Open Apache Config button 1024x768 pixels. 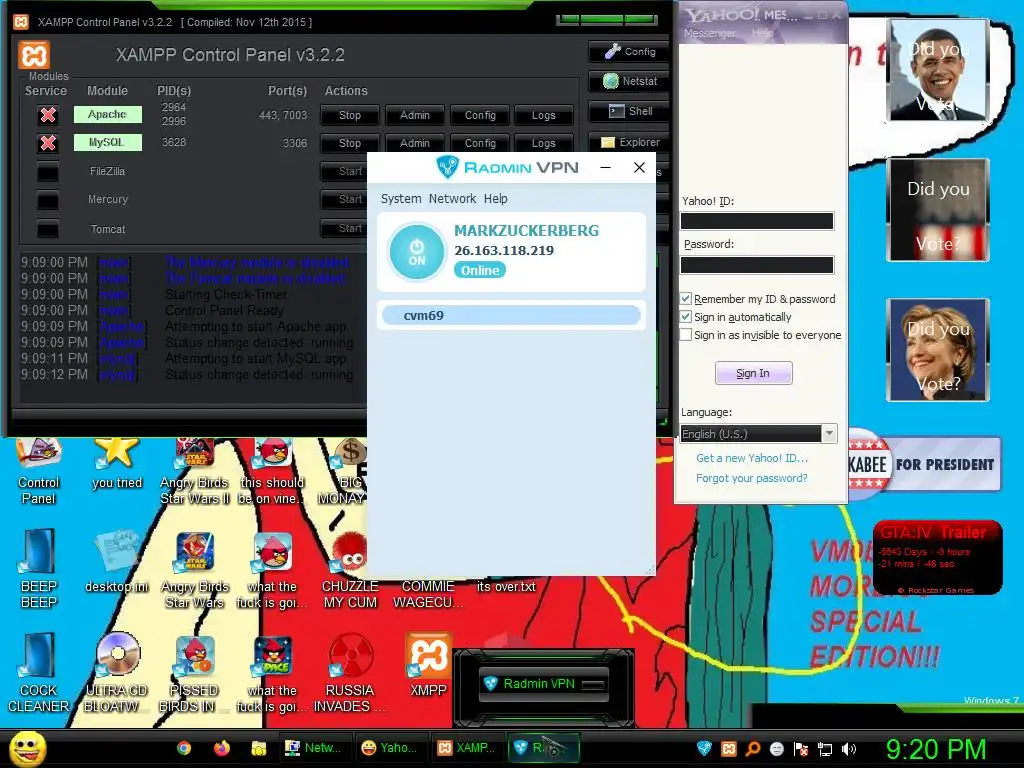(x=480, y=115)
